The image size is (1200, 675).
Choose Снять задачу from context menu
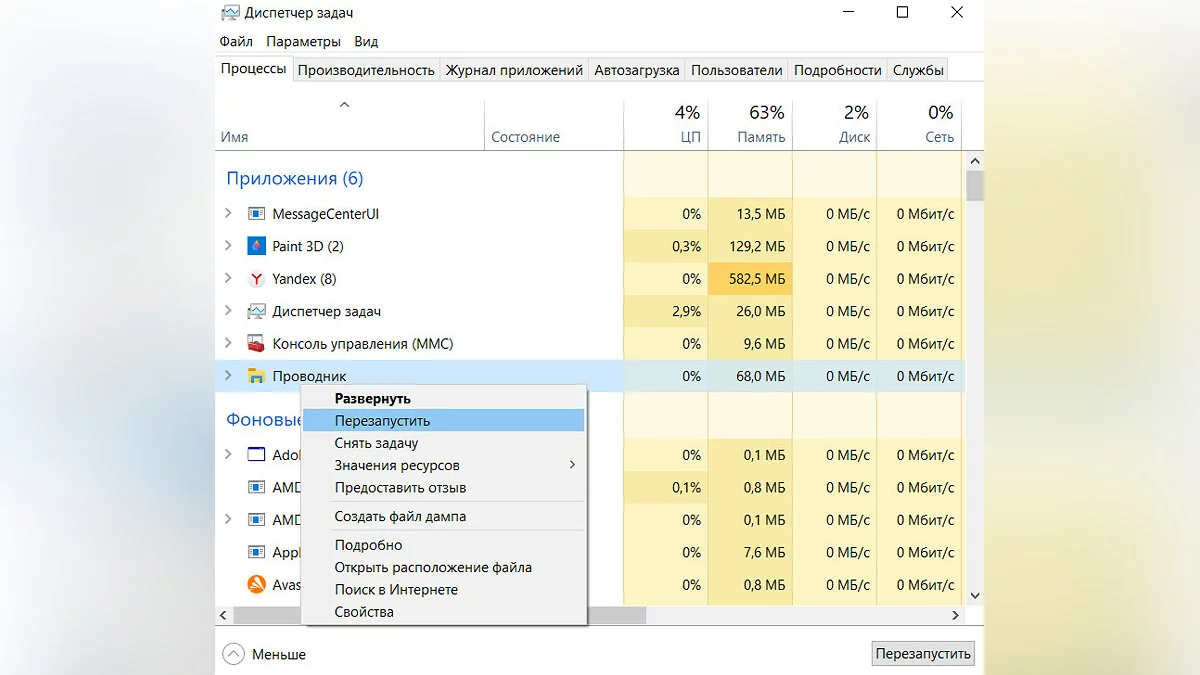(376, 443)
